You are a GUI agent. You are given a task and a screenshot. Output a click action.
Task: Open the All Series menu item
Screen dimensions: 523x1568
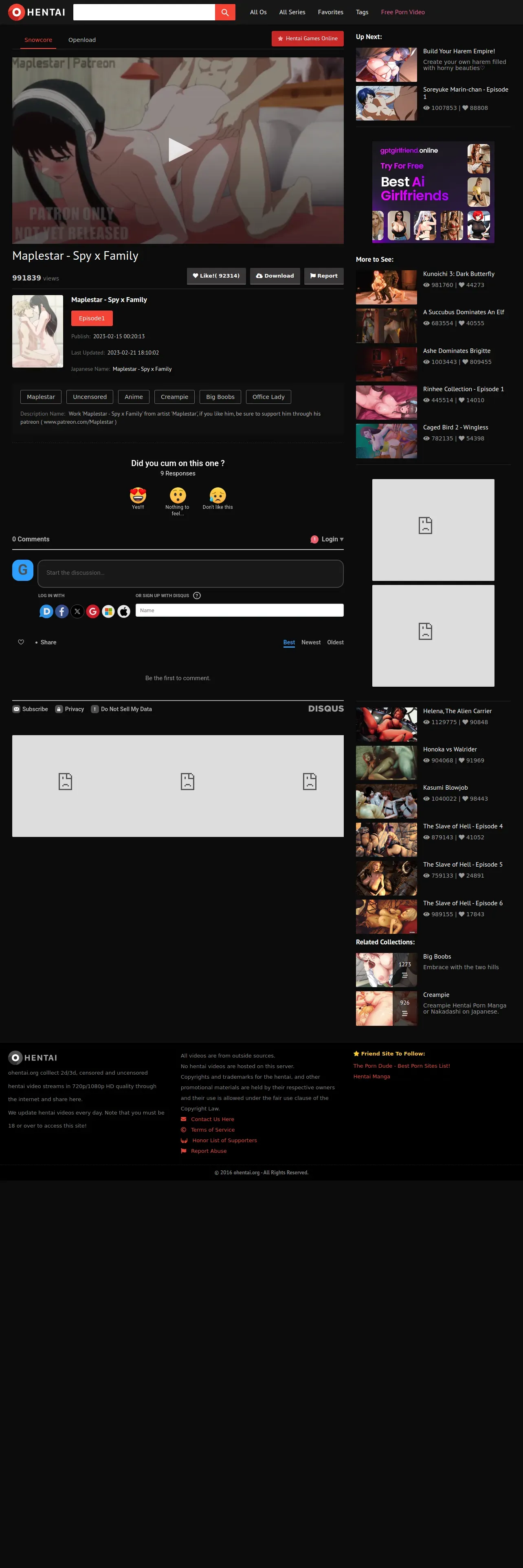(x=292, y=12)
